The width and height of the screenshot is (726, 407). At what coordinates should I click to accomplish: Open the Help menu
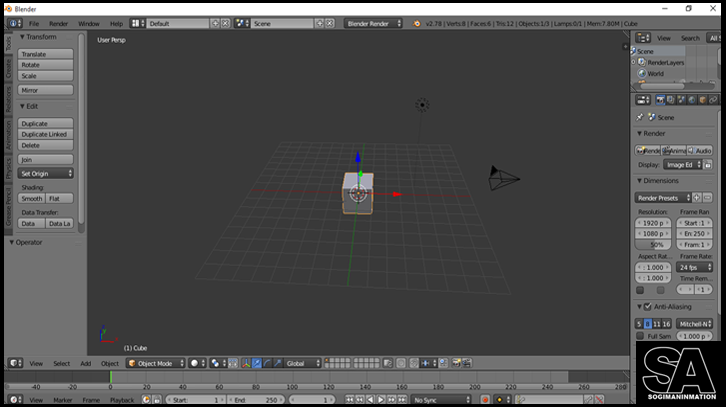tap(116, 24)
